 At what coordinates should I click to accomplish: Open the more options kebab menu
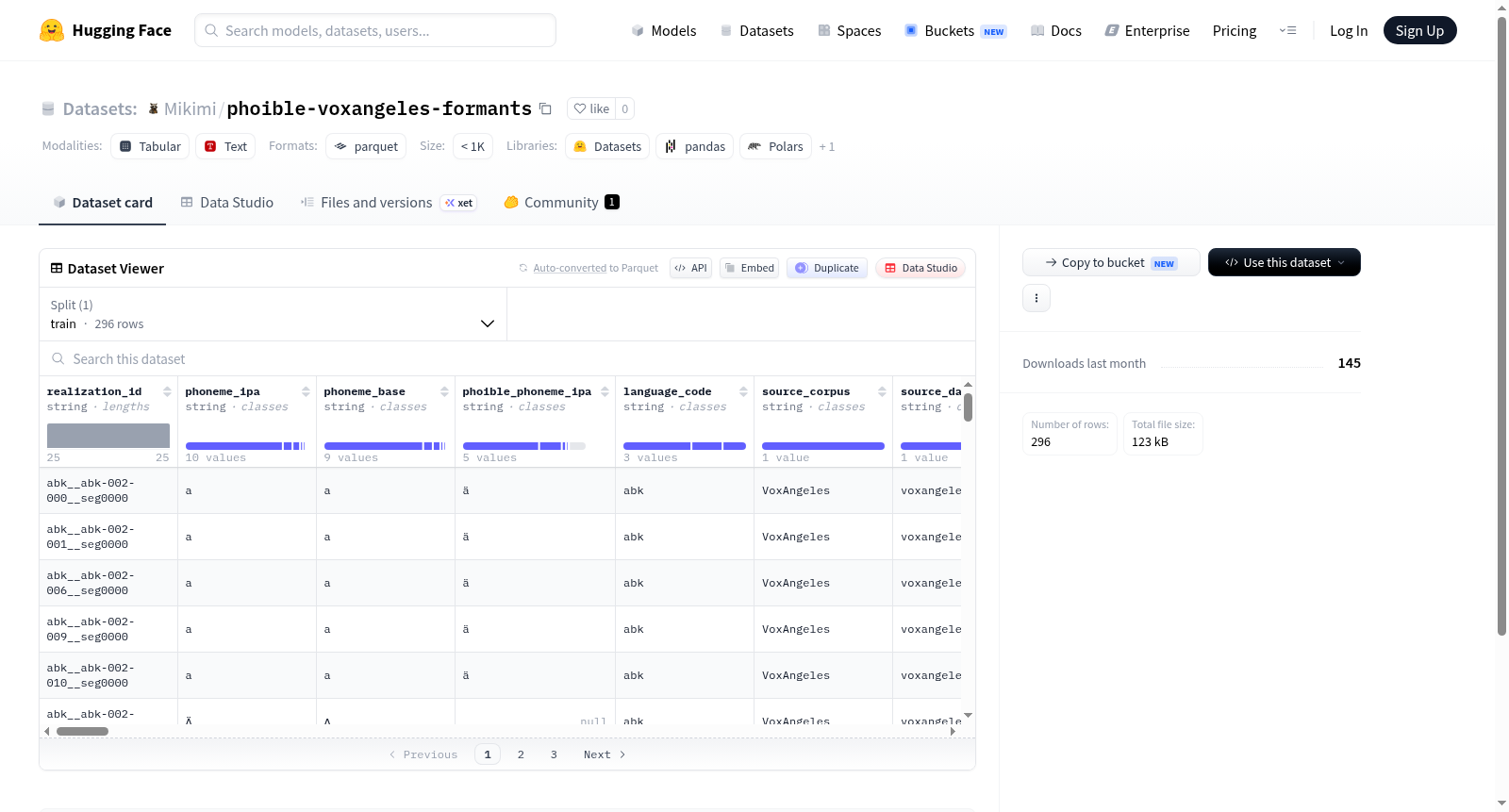1036,298
